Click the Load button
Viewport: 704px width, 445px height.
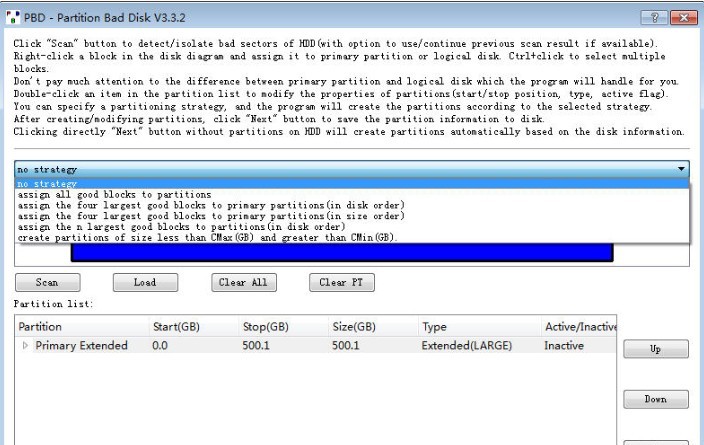click(145, 282)
